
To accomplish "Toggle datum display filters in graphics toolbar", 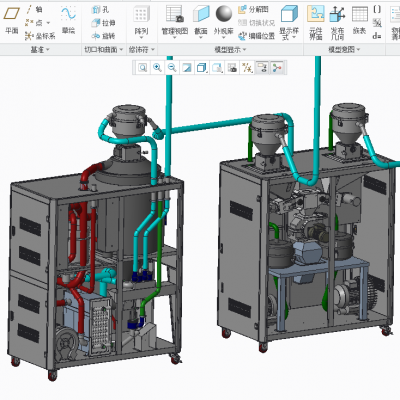I will tap(247, 68).
